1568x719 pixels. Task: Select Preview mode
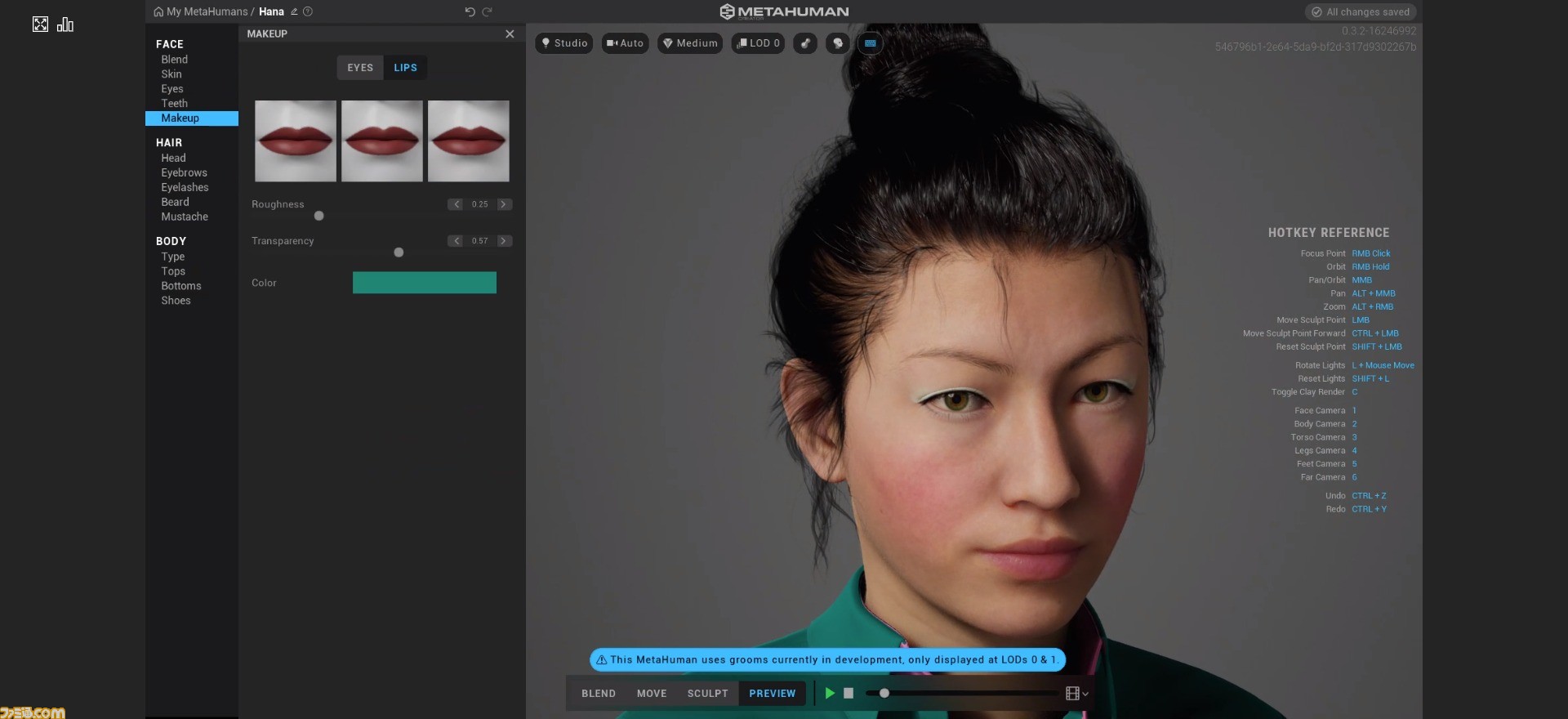(773, 694)
